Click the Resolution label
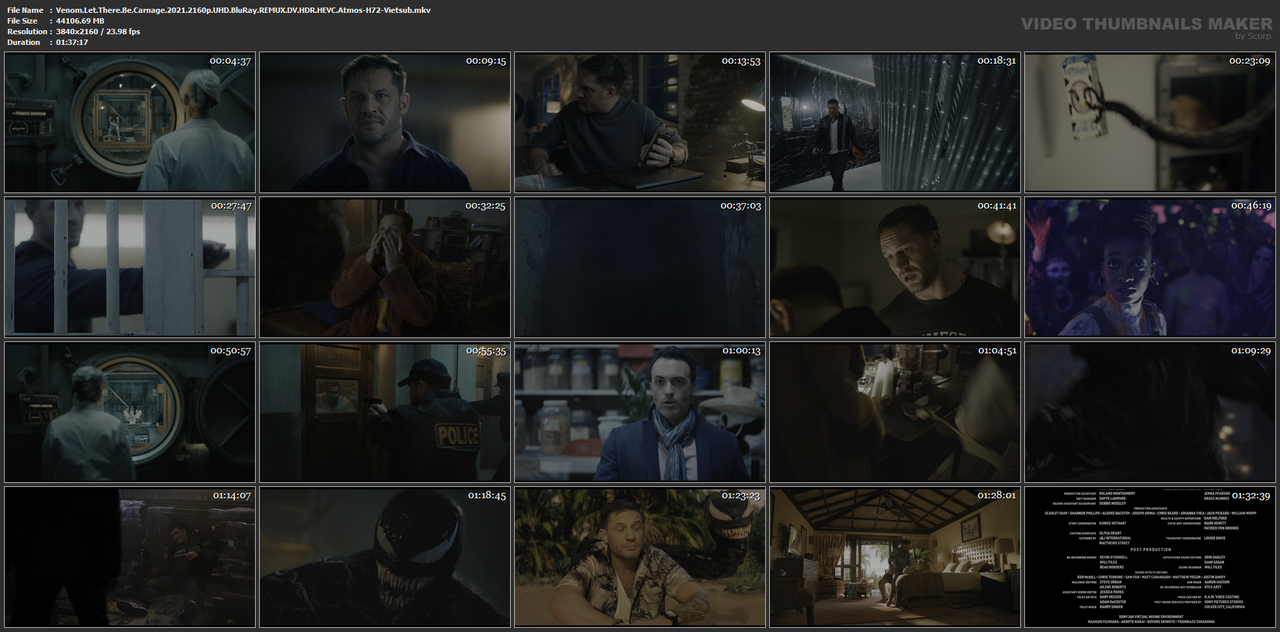This screenshot has height=632, width=1280. click(x=26, y=31)
